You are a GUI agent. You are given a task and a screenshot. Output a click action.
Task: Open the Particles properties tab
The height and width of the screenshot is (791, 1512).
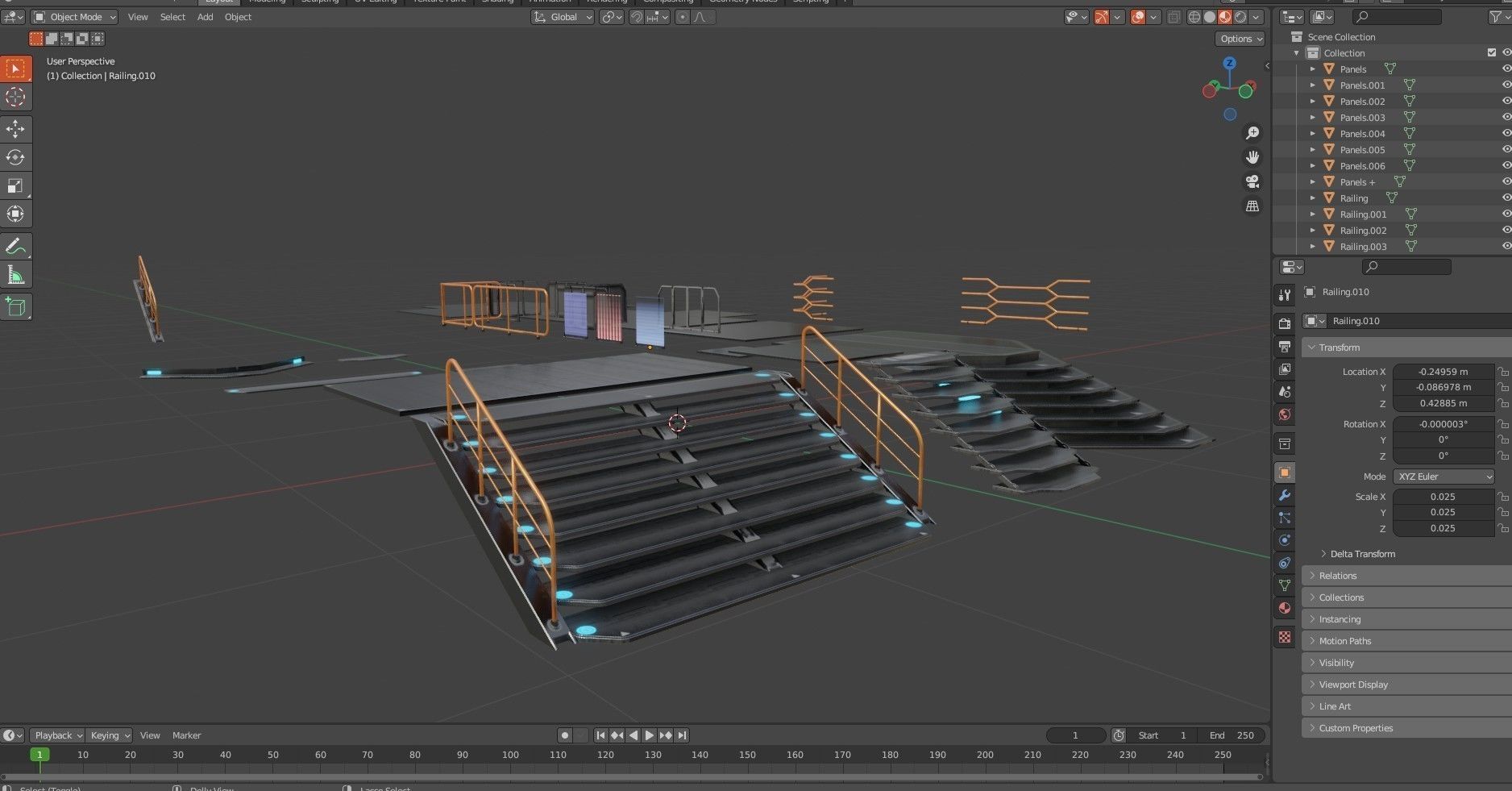pyautogui.click(x=1285, y=517)
